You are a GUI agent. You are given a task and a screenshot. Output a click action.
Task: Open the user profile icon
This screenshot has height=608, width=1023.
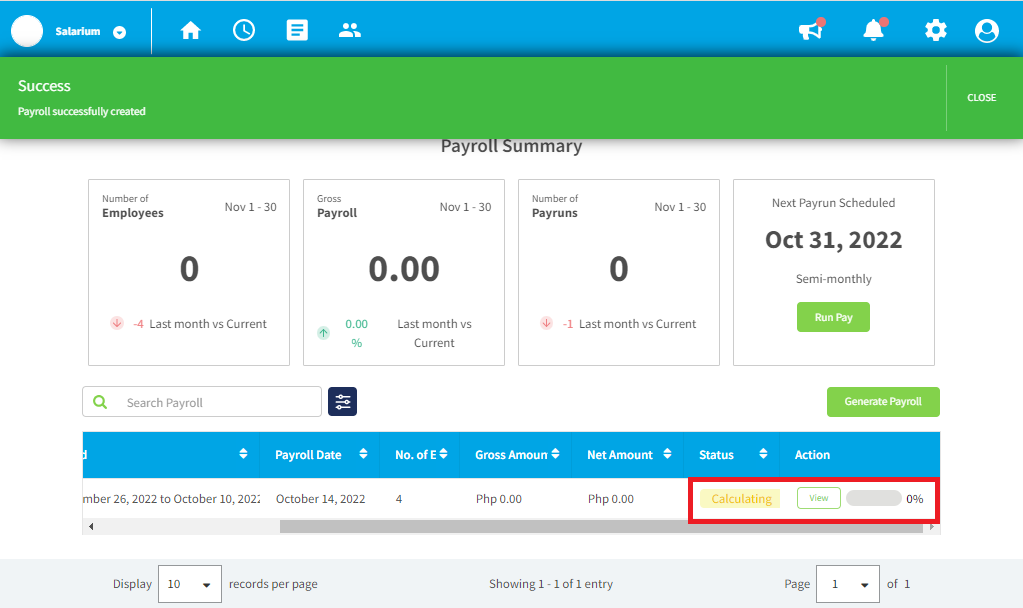click(986, 30)
